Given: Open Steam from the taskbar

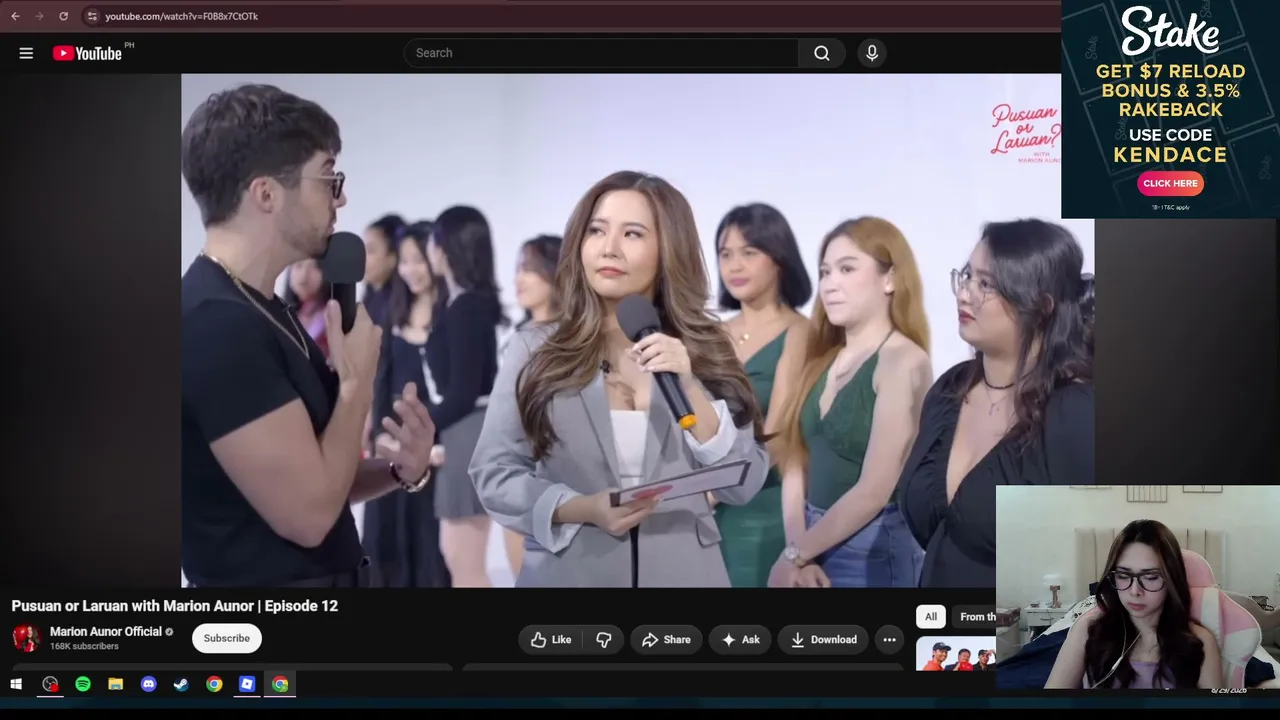Looking at the screenshot, I should click(181, 684).
